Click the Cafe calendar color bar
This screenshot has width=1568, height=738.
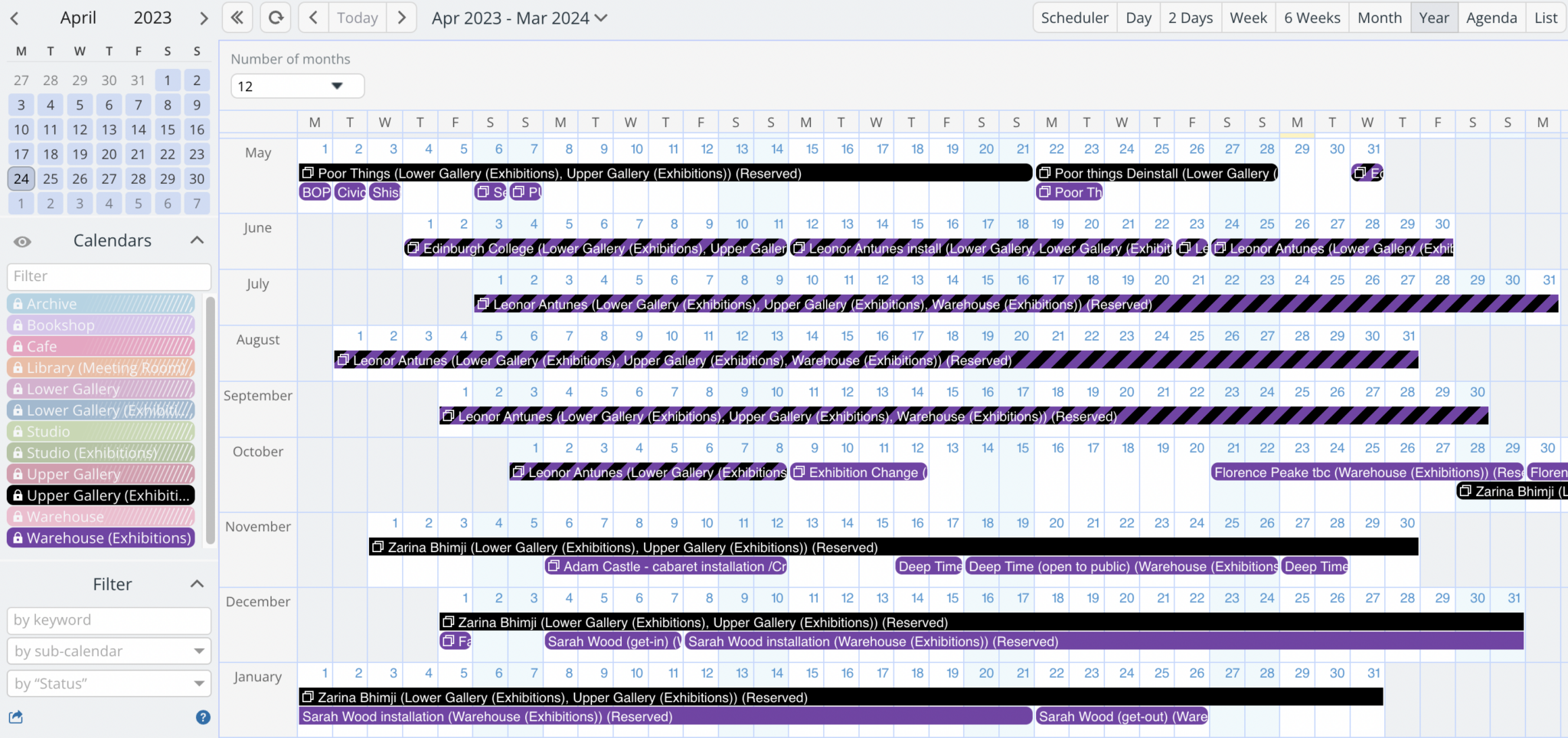(x=100, y=346)
